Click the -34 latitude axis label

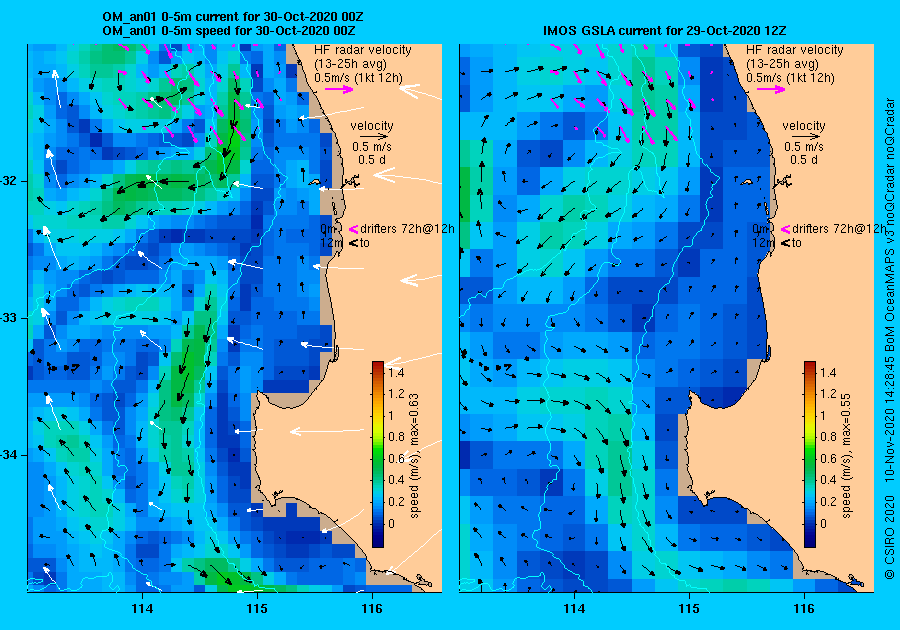(x=10, y=456)
